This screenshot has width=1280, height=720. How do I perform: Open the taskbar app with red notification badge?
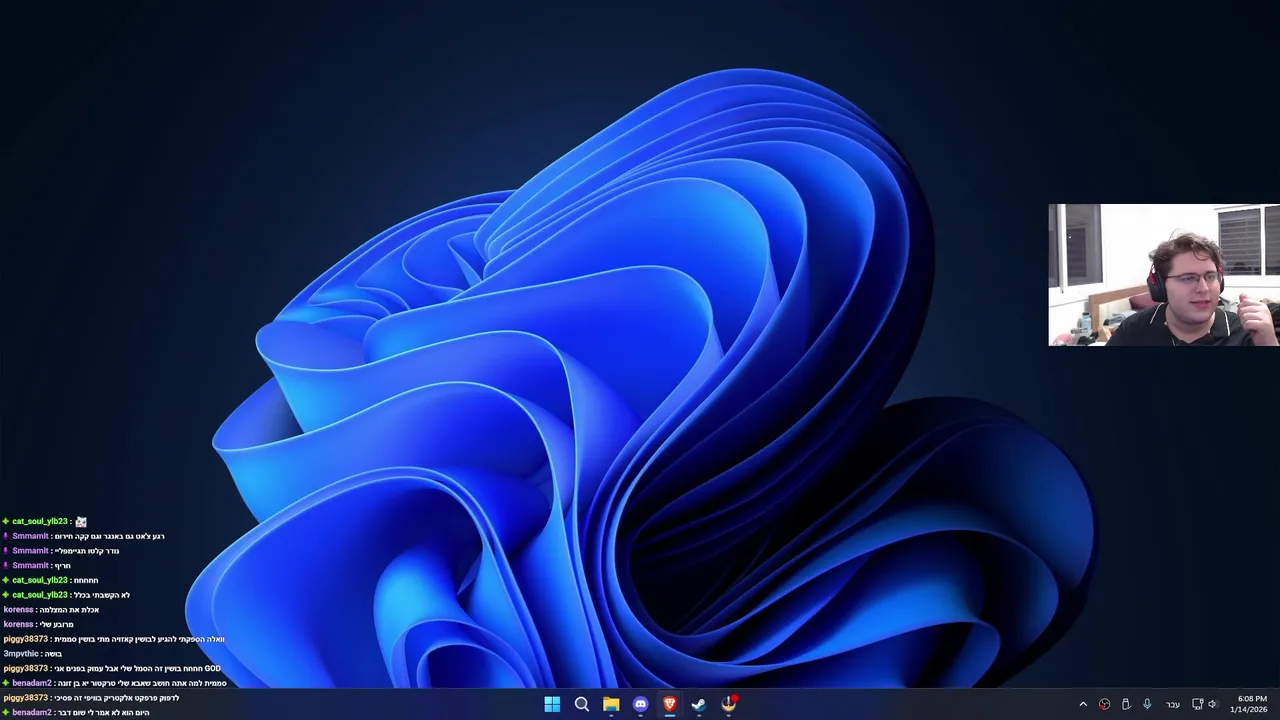point(729,704)
